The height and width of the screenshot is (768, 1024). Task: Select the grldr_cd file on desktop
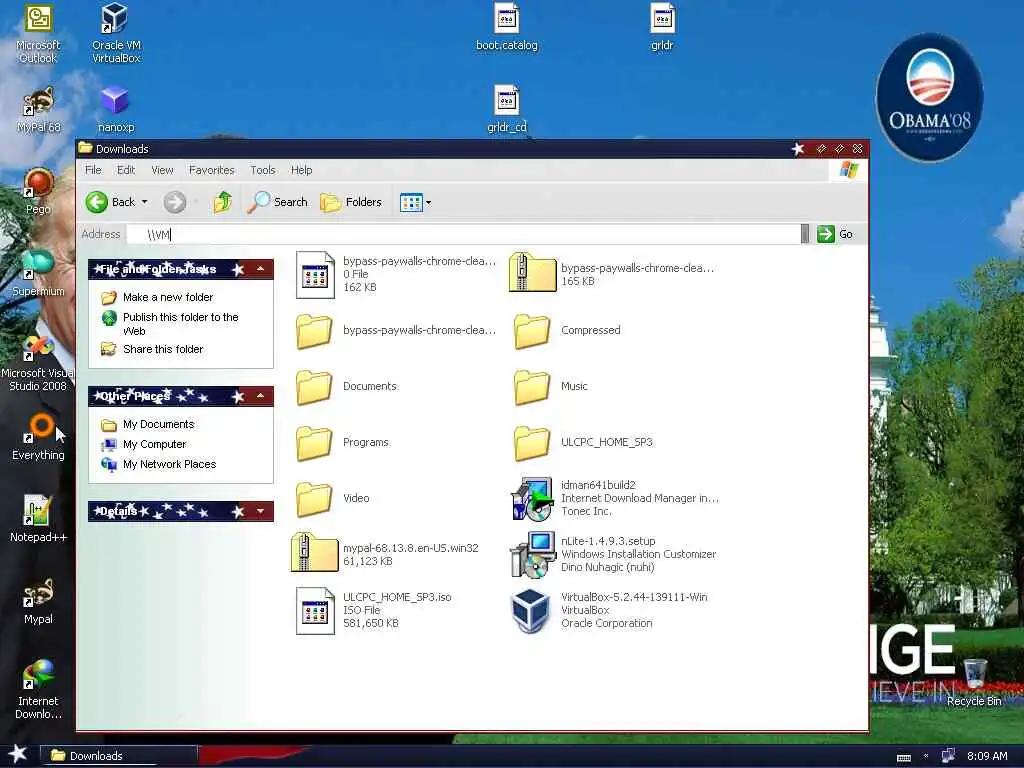tap(507, 109)
